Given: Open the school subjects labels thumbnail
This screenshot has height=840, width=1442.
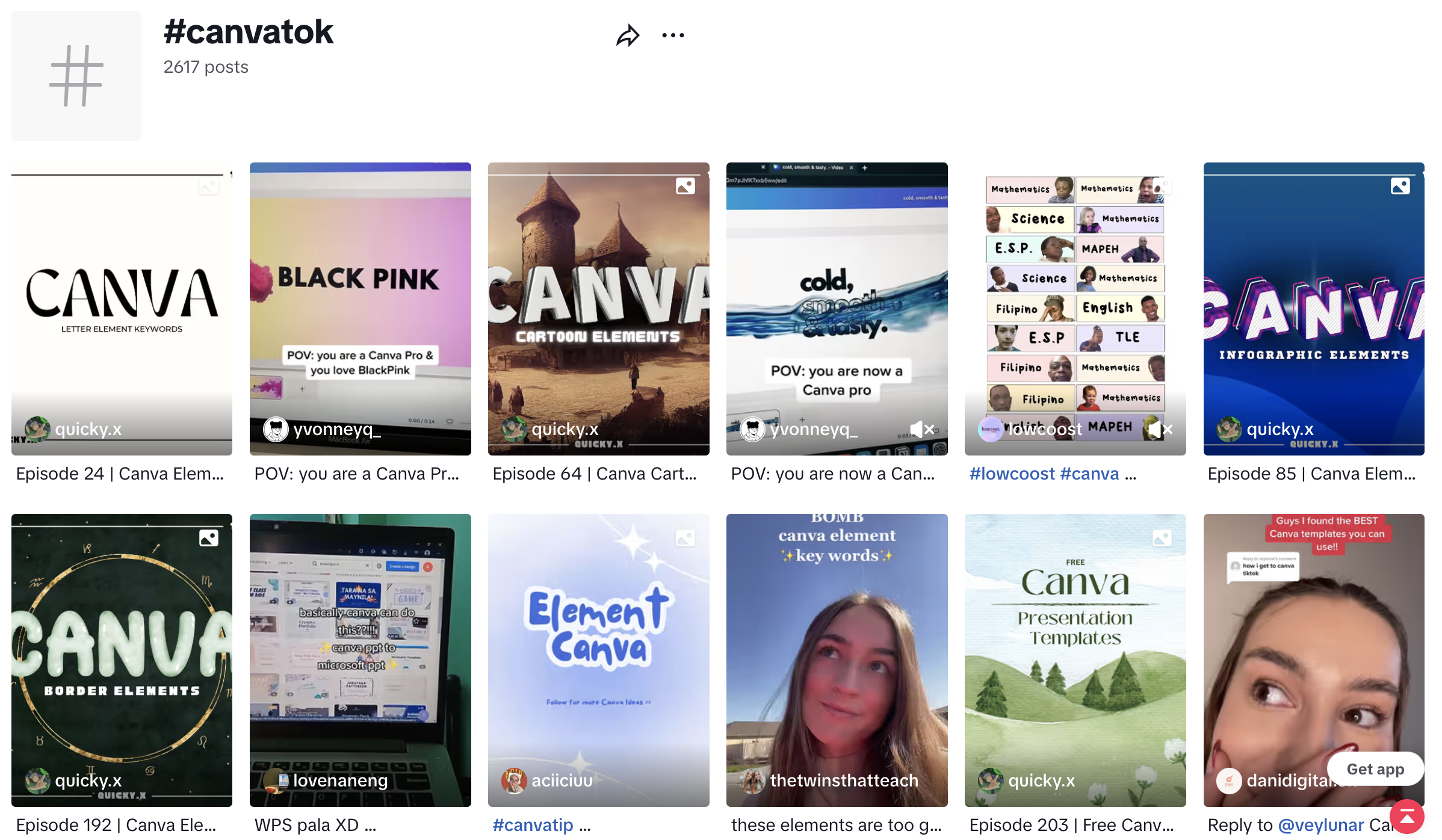Looking at the screenshot, I should click(x=1075, y=309).
